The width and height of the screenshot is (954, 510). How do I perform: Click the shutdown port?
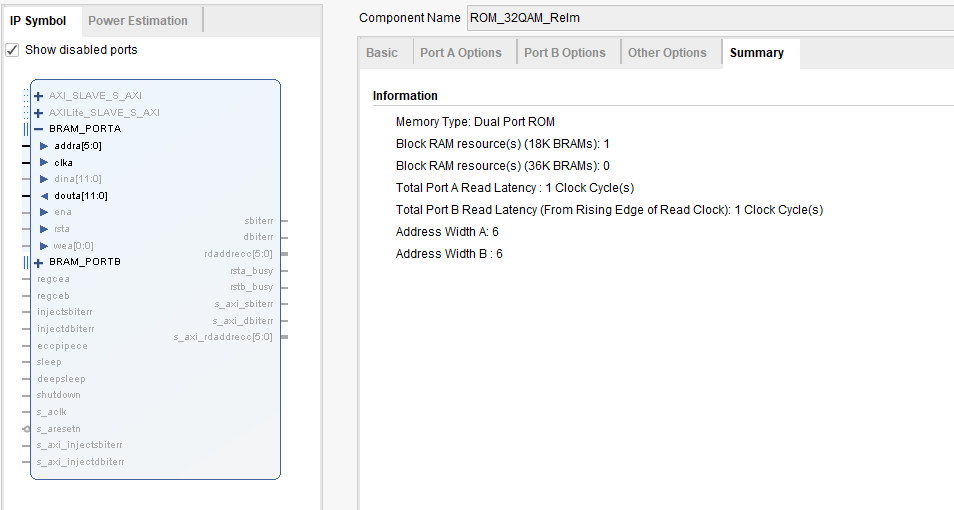59,395
